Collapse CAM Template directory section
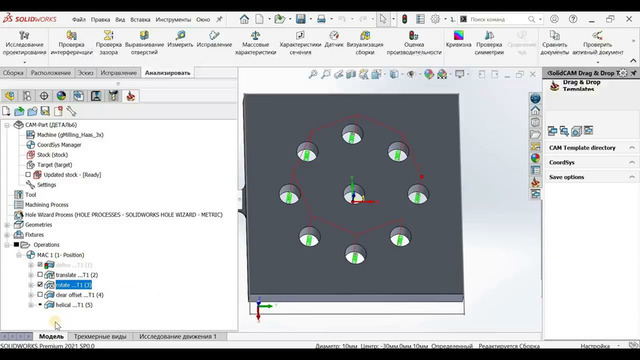Image resolution: width=640 pixels, height=360 pixels. point(632,147)
